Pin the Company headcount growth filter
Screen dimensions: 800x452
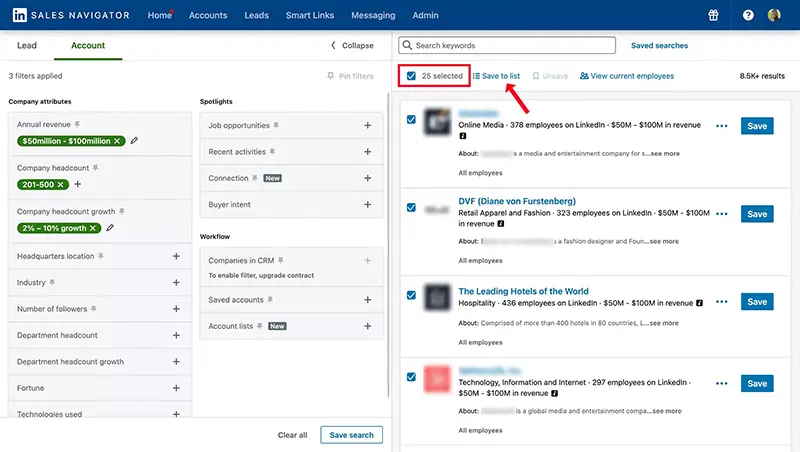click(121, 211)
